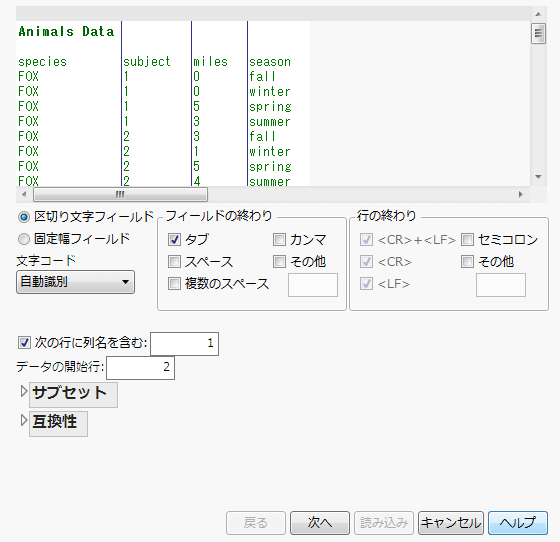560x542 pixels.
Task: Select the 区切り文字フィールド radio button
Action: [x=24, y=217]
